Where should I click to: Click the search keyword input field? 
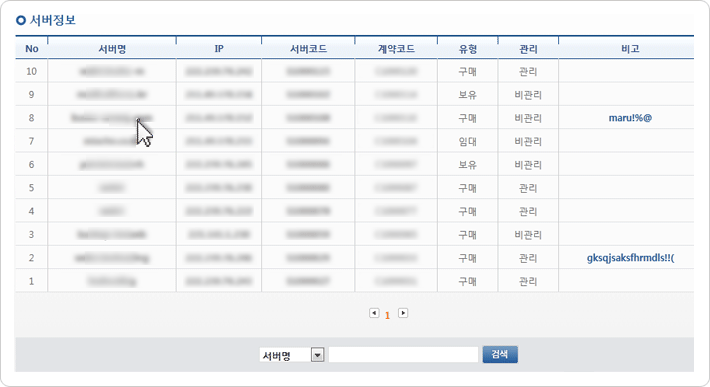[x=403, y=354]
